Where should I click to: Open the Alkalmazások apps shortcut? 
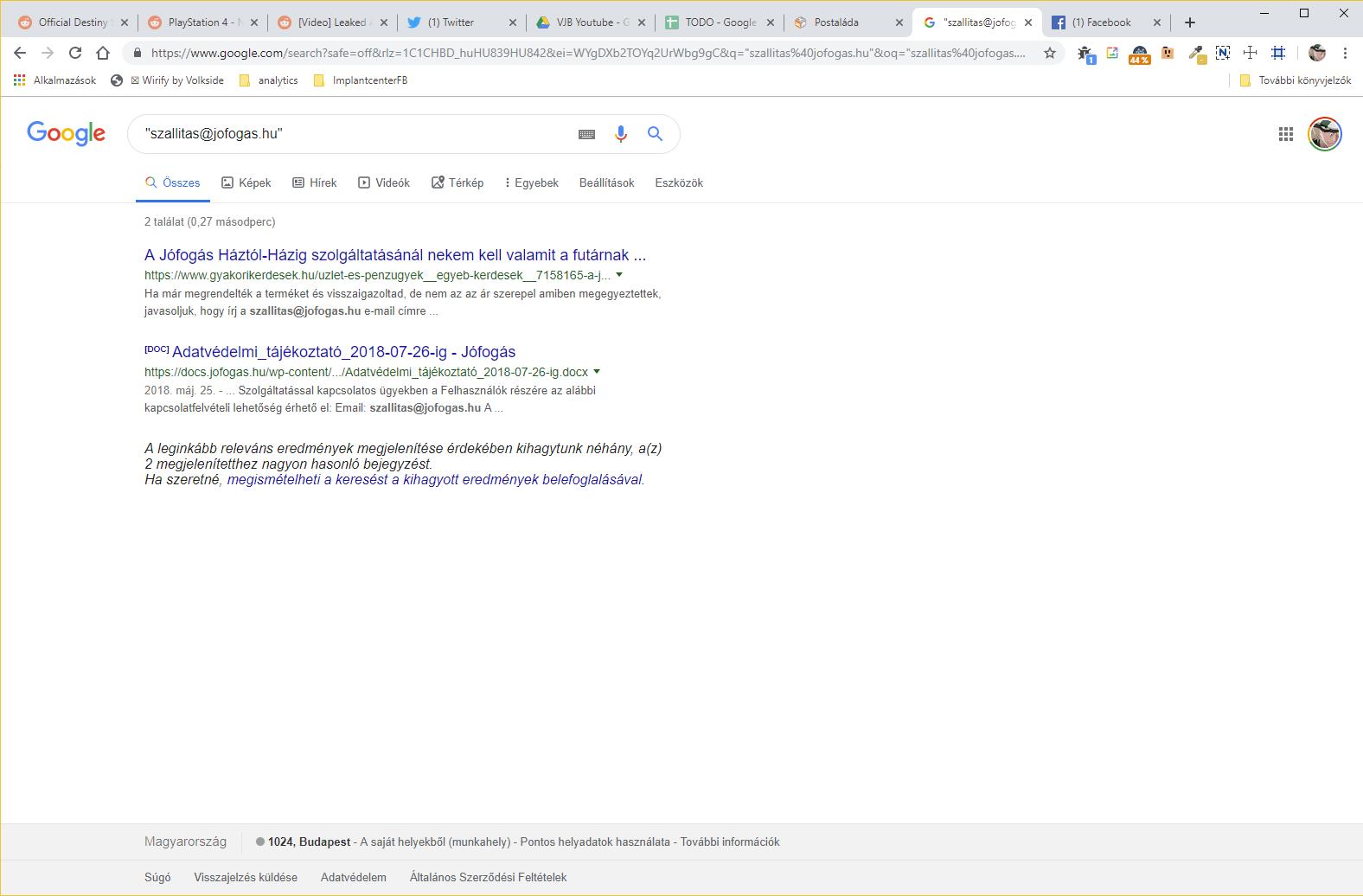[54, 80]
